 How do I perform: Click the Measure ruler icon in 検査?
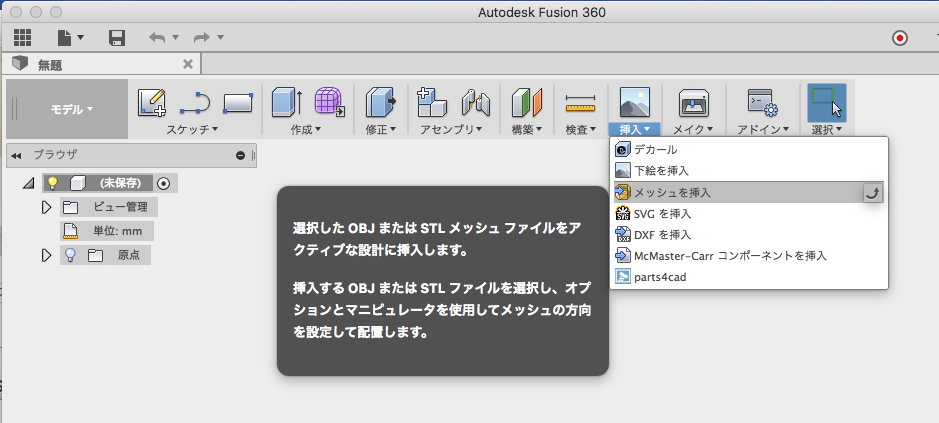coord(580,103)
